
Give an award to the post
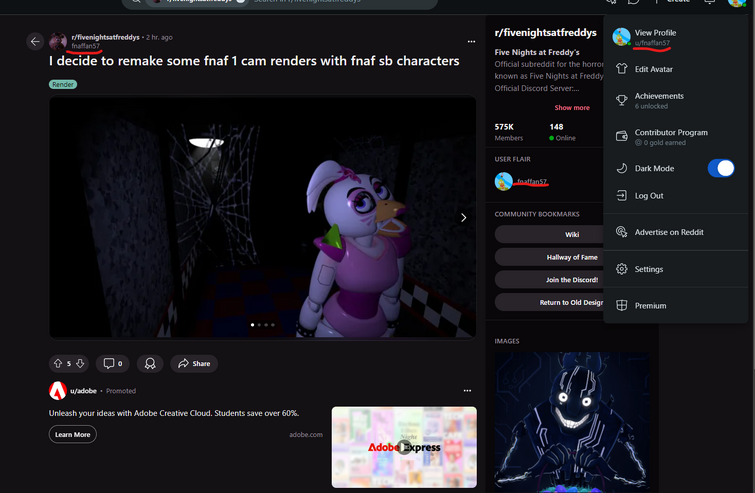(x=150, y=363)
